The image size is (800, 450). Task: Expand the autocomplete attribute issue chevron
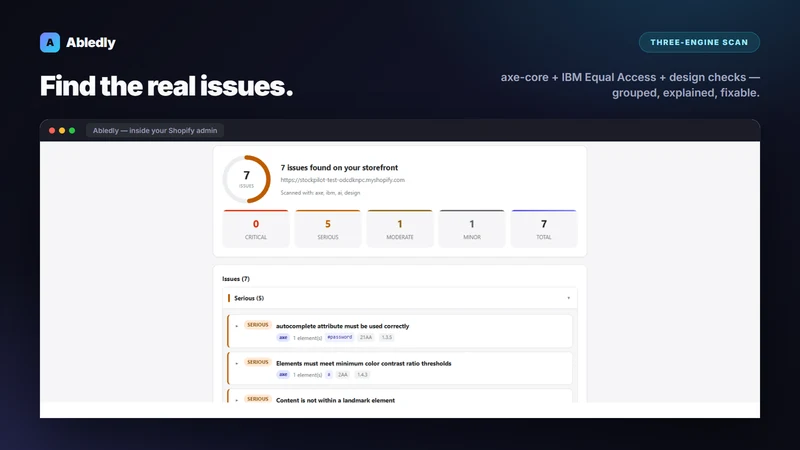tap(237, 326)
